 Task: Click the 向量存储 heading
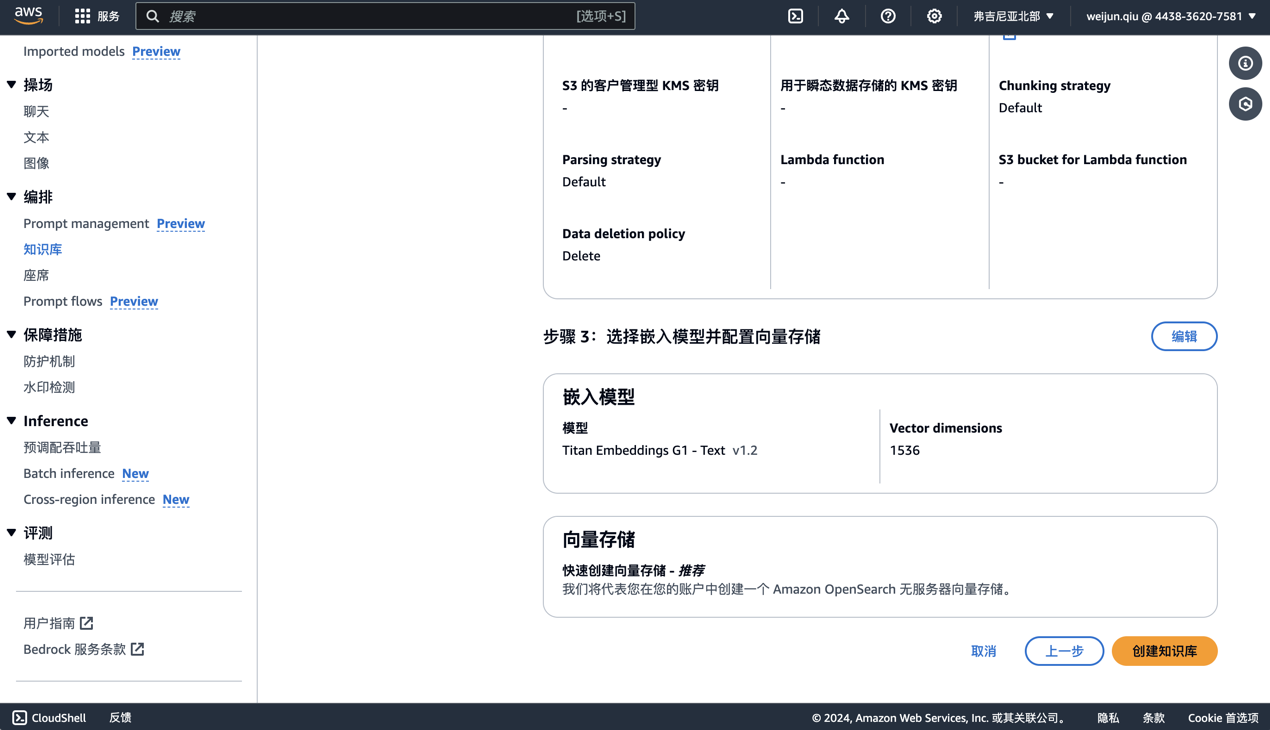point(599,539)
